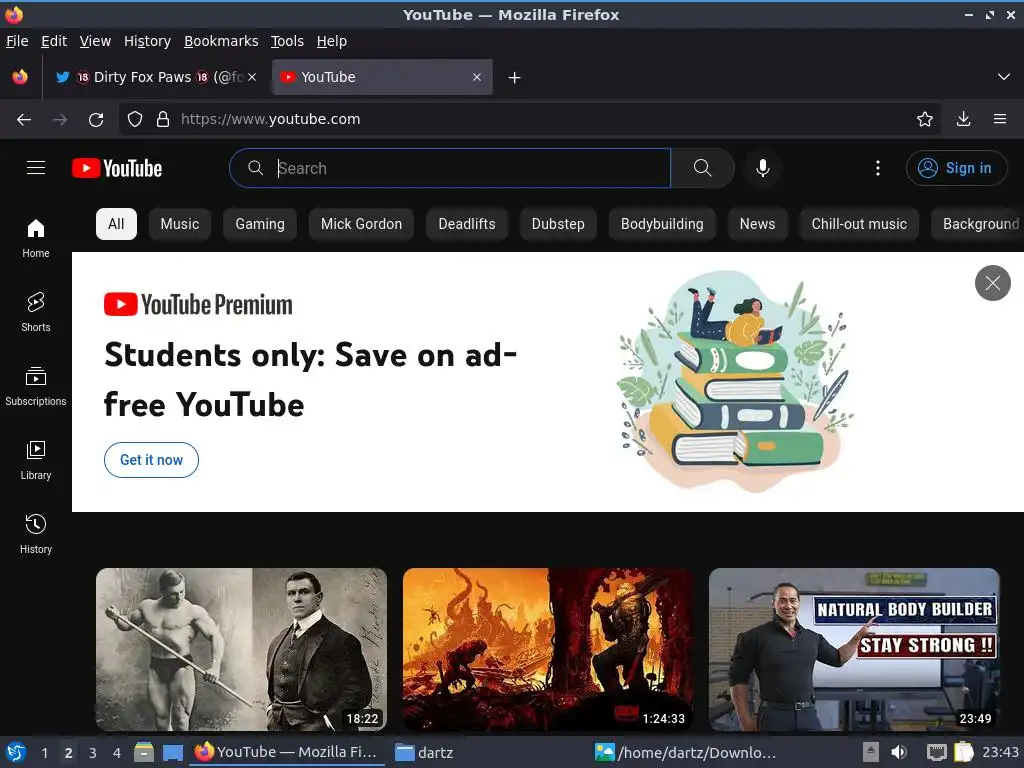Open the vintage strongman video thumbnail
The width and height of the screenshot is (1024, 768).
[x=242, y=649]
